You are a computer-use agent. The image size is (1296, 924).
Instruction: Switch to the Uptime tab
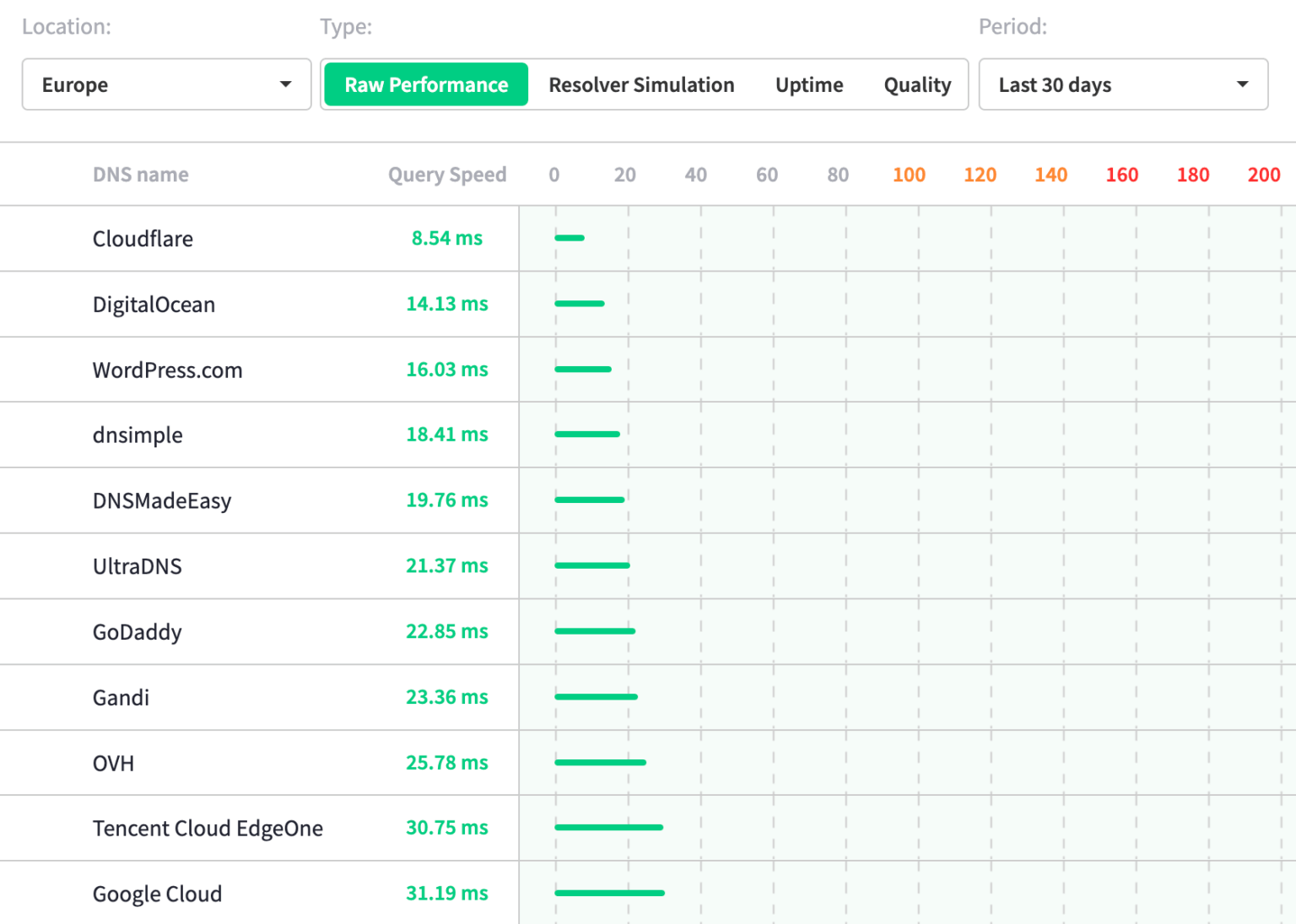[809, 84]
